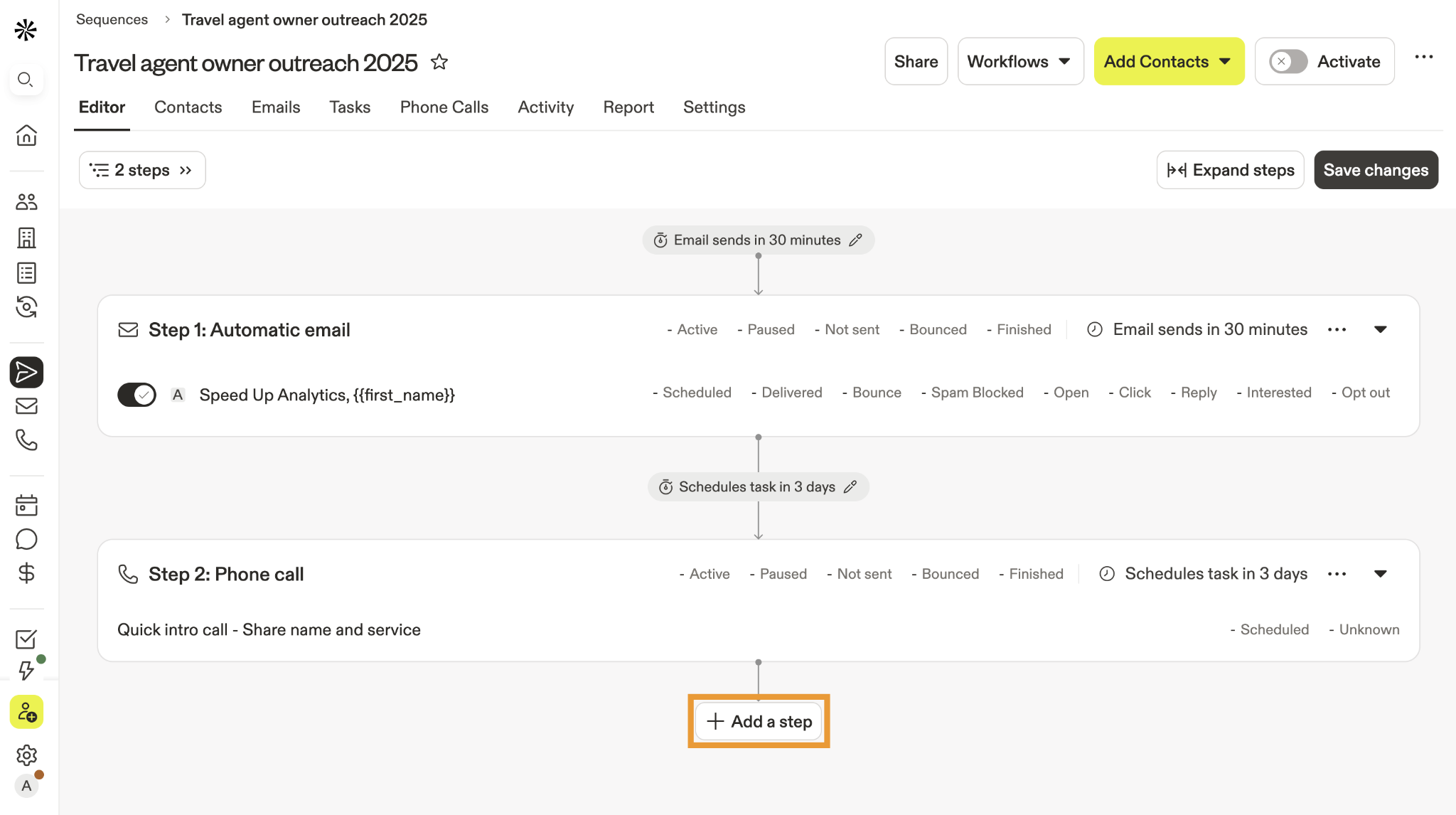
Task: Open the Calls phone icon in sidebar
Action: (26, 440)
